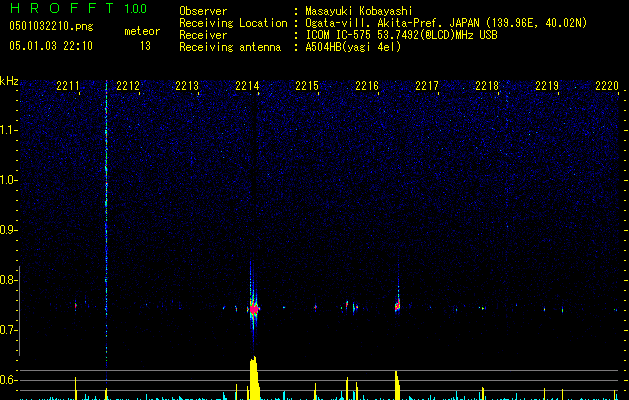Click the A504HB(yagi 4el) antenna text

[353, 47]
